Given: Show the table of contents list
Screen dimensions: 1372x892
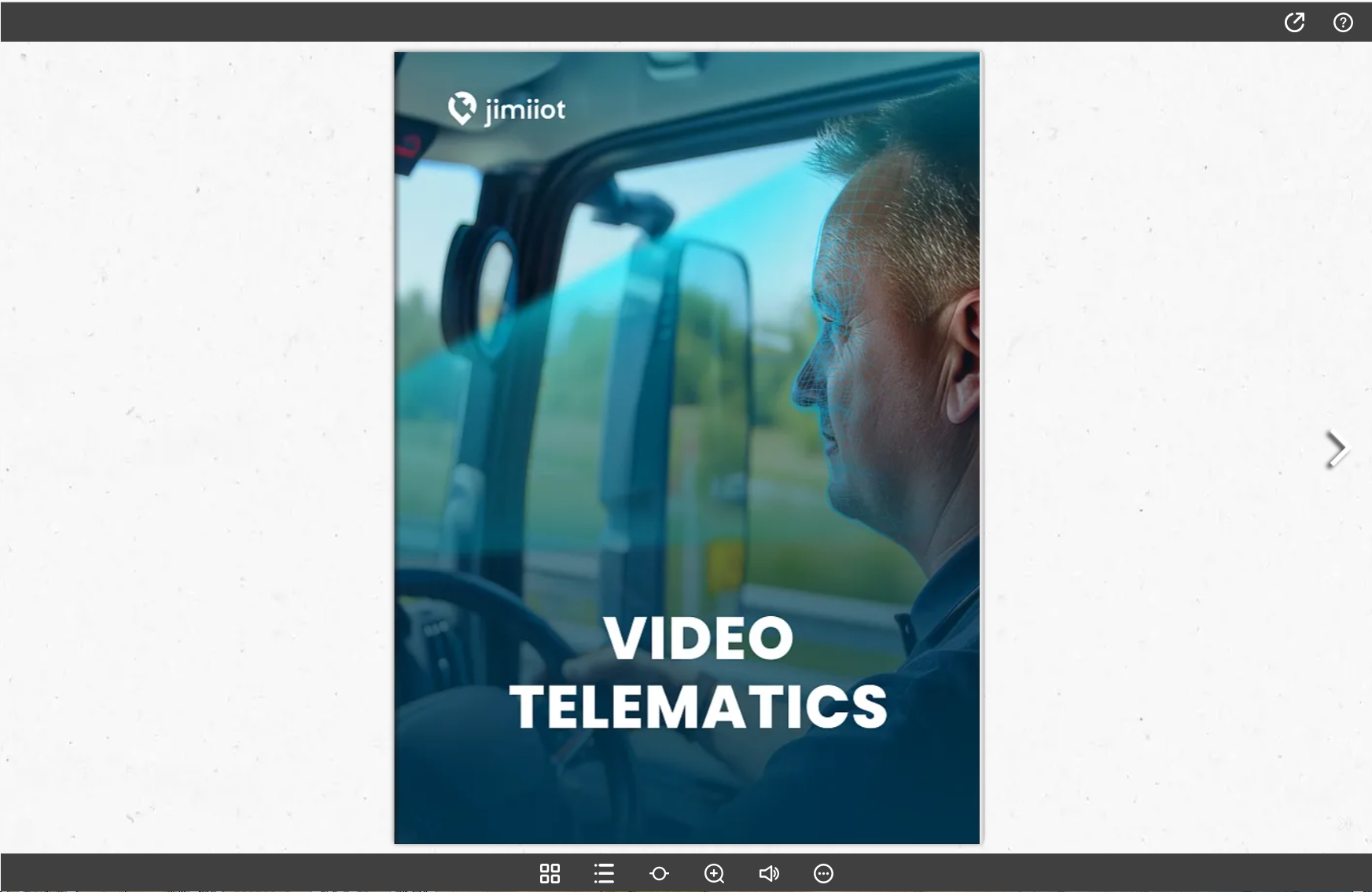Looking at the screenshot, I should click(x=604, y=873).
